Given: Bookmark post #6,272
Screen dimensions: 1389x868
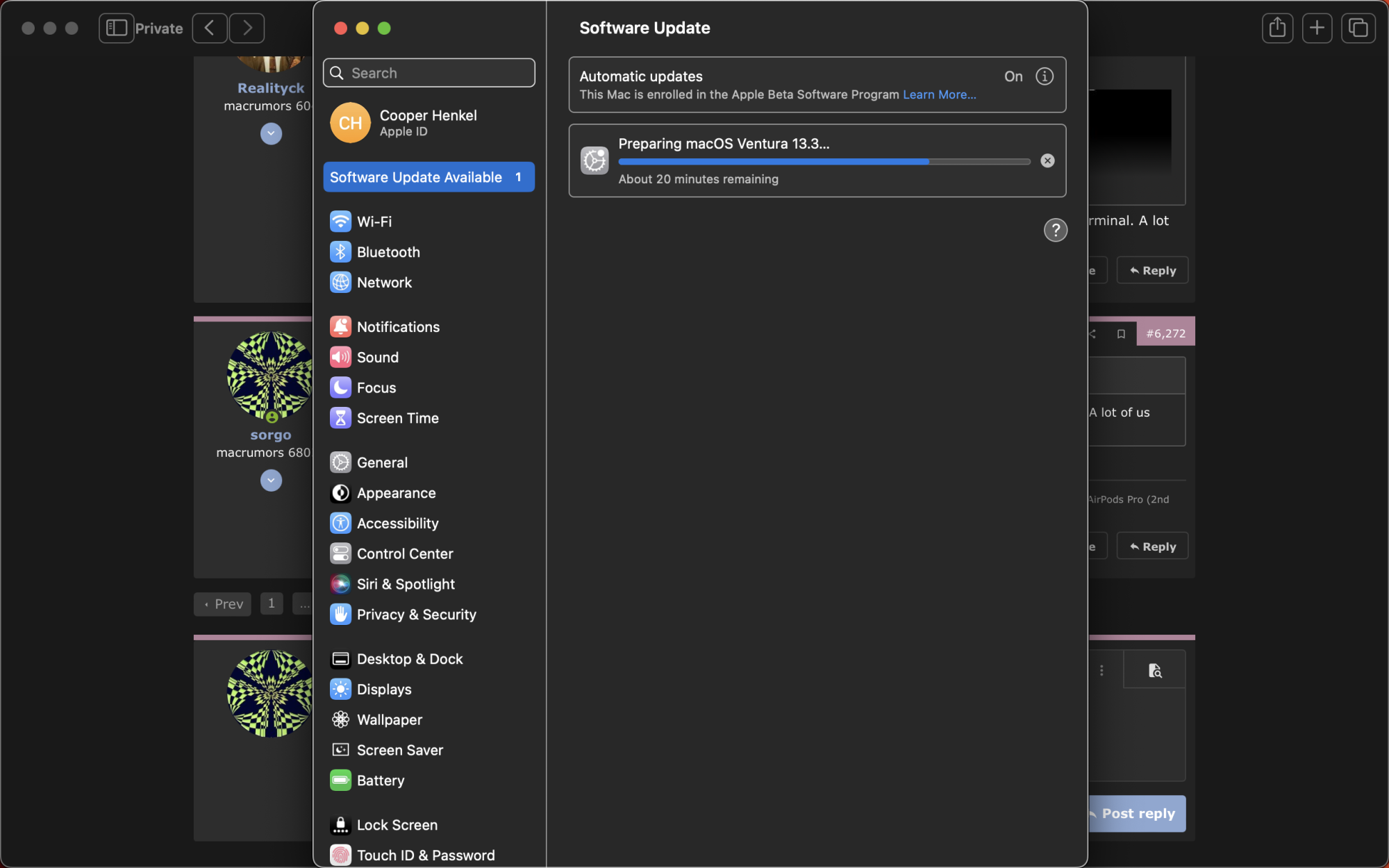Looking at the screenshot, I should click(1121, 334).
